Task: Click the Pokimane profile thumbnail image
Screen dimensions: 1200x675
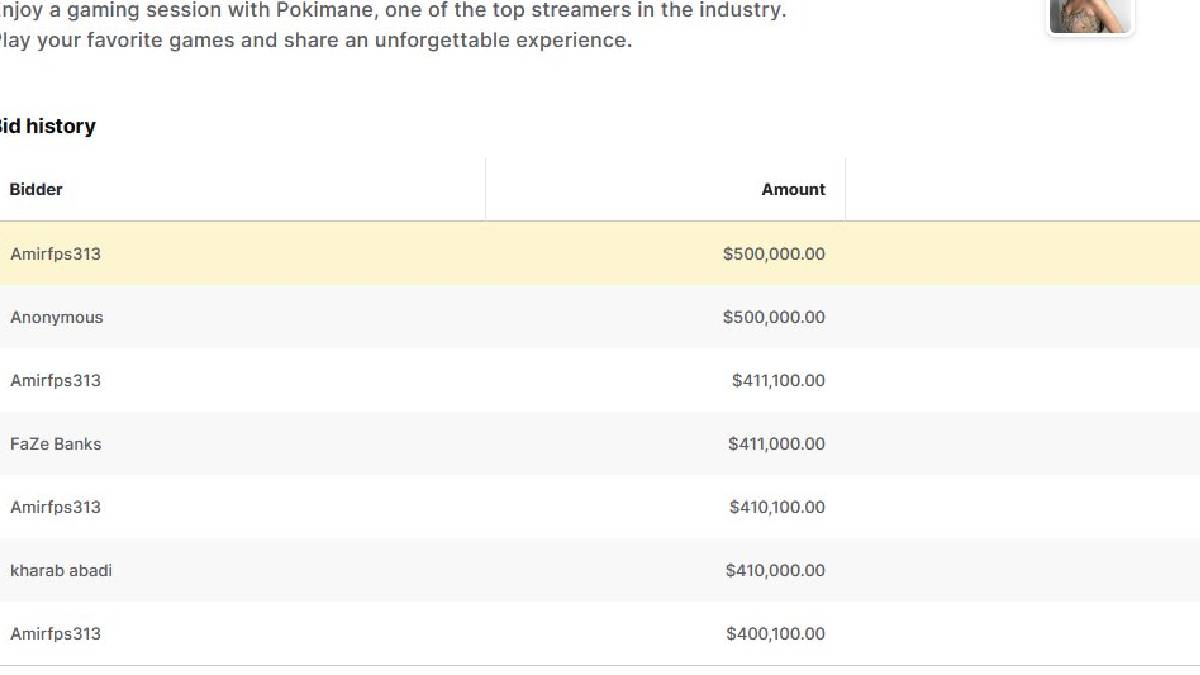Action: [x=1089, y=15]
